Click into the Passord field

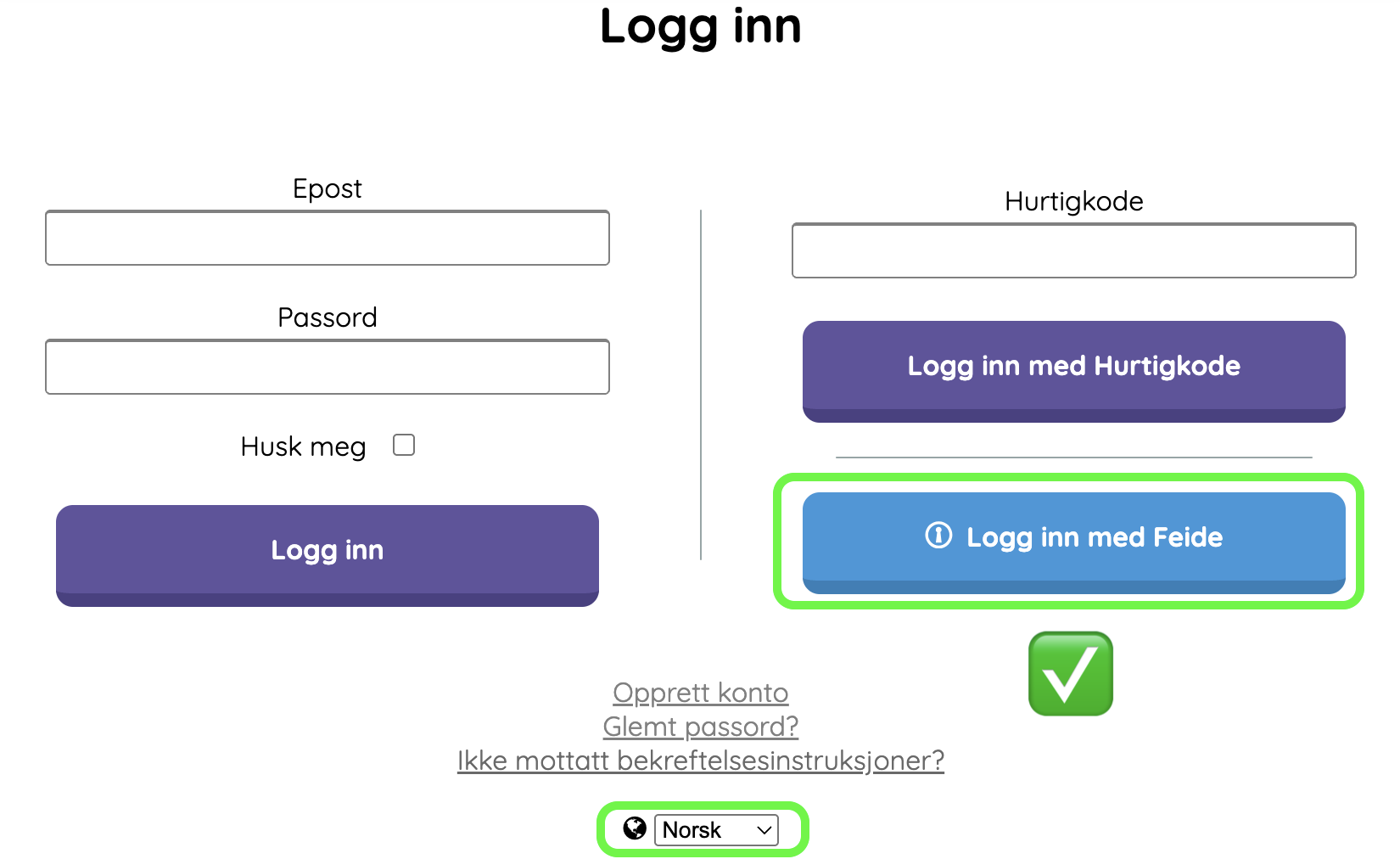pos(328,368)
